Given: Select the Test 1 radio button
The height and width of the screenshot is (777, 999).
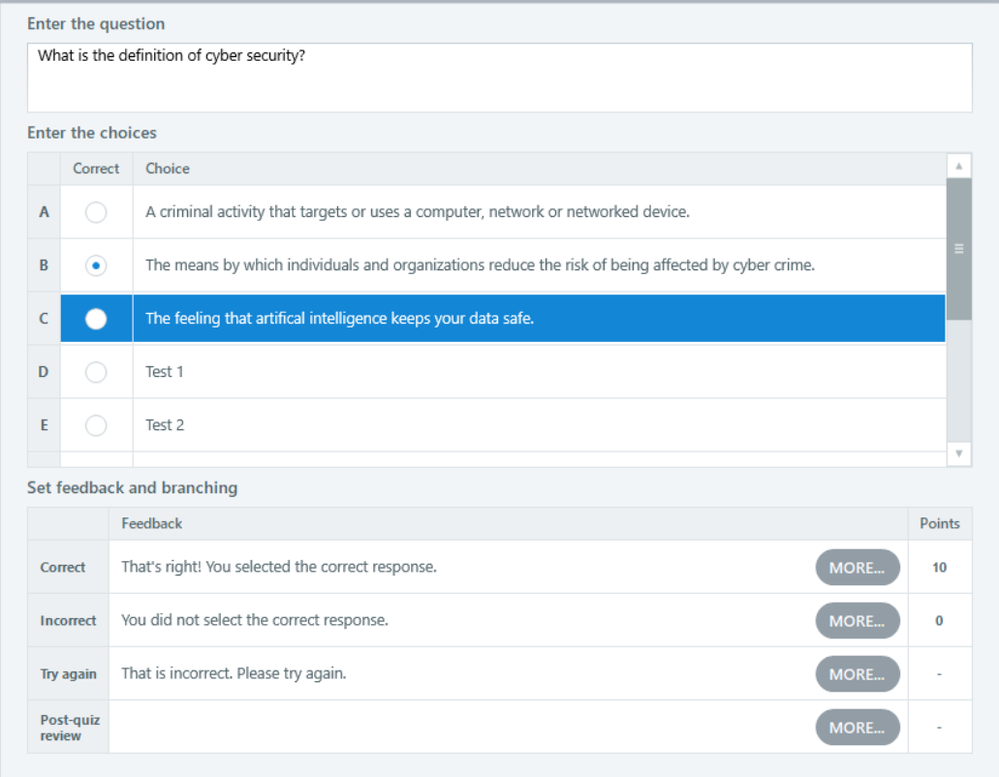Looking at the screenshot, I should pyautogui.click(x=96, y=372).
